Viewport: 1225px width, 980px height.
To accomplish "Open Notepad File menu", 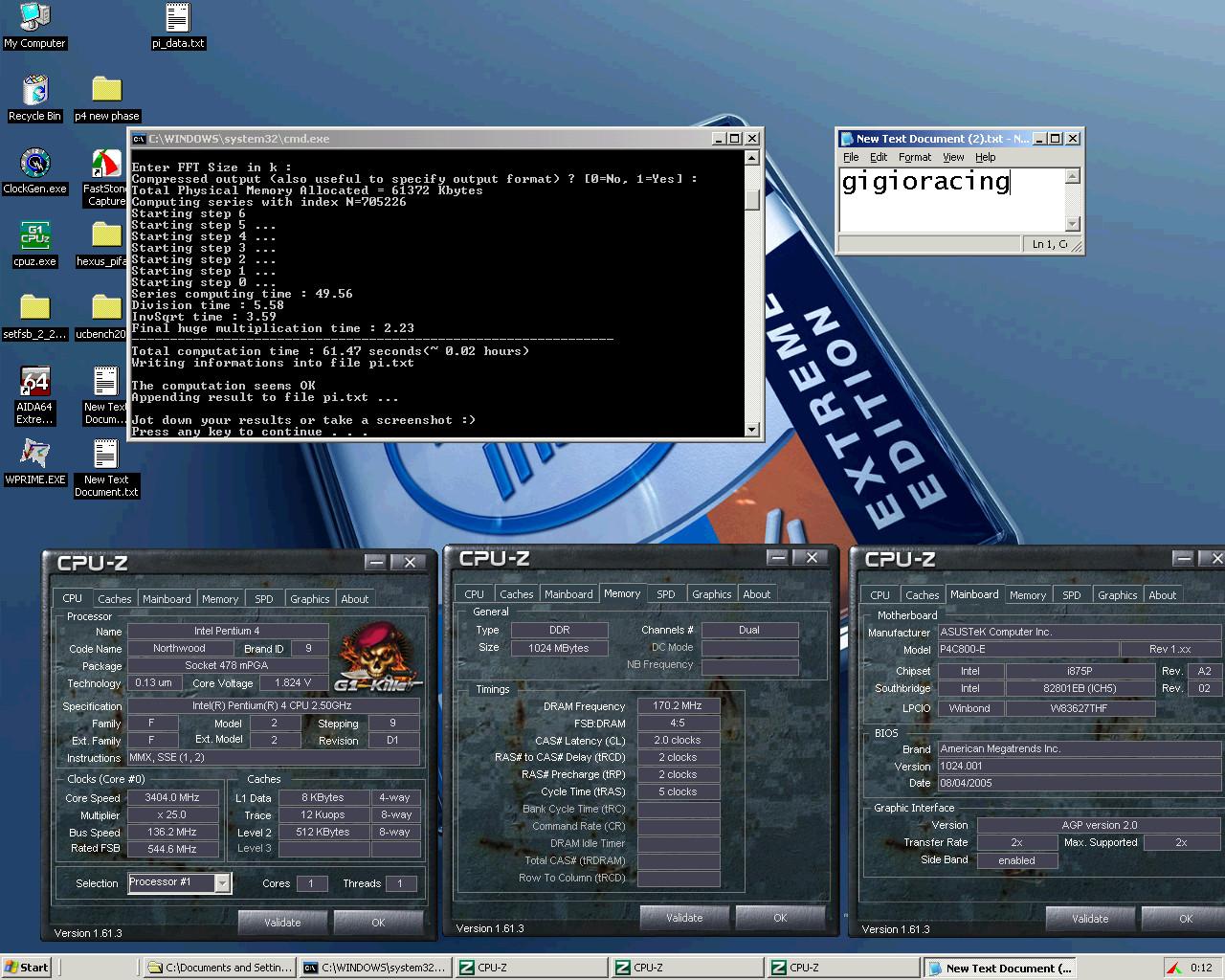I will [x=851, y=157].
